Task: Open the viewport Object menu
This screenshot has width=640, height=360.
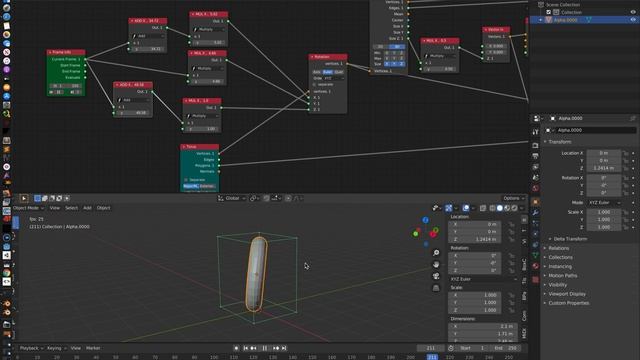Action: [103, 208]
